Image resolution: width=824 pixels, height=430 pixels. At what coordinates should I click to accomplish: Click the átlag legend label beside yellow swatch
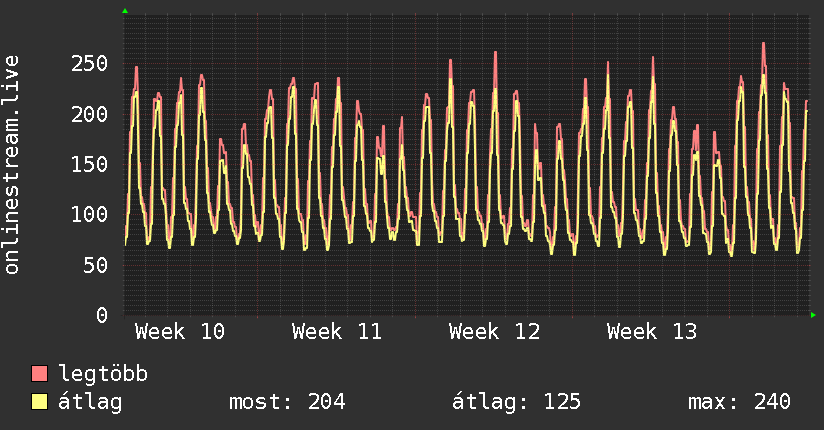tap(90, 402)
